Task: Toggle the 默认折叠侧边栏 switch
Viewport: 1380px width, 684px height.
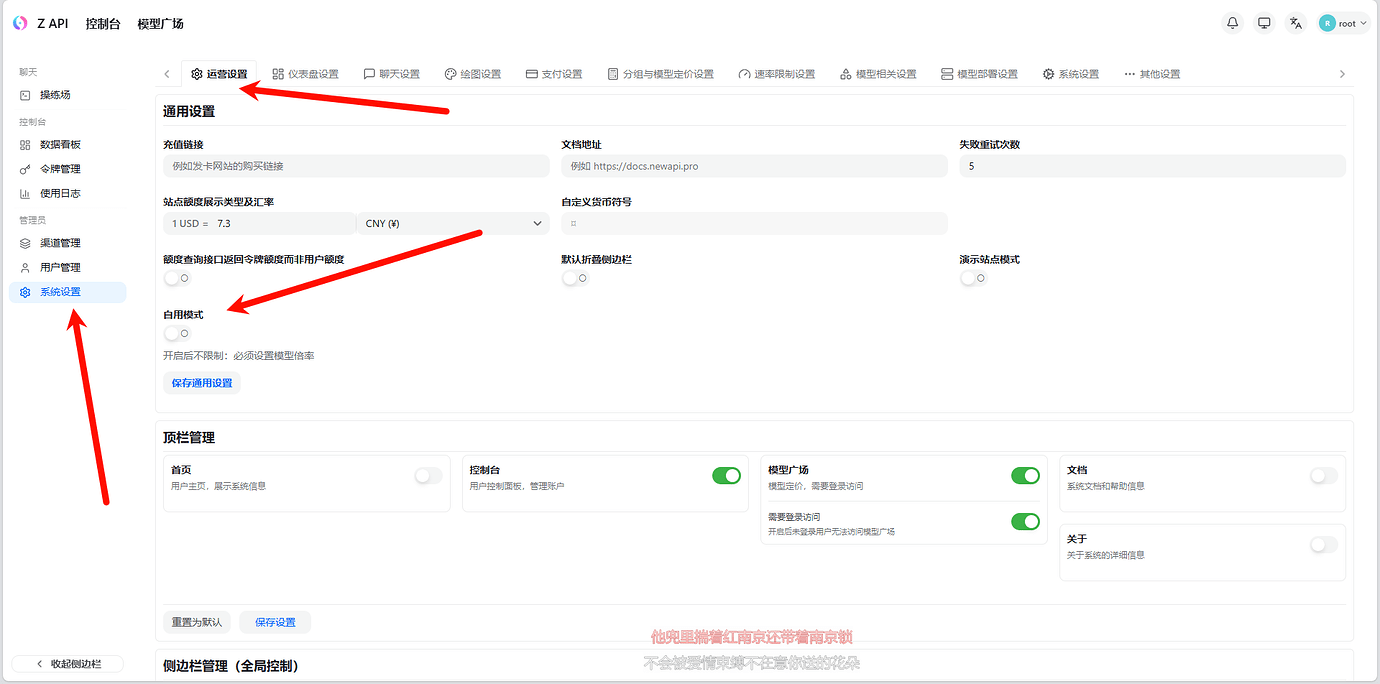Action: coord(575,278)
